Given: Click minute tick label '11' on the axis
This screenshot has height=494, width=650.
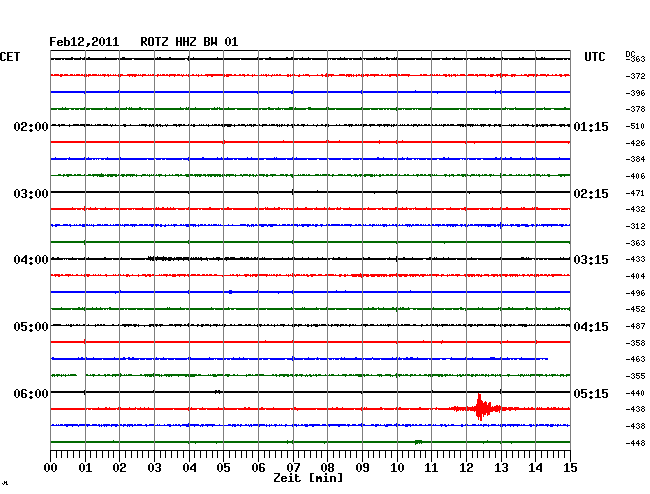Looking at the screenshot, I should click(431, 468).
